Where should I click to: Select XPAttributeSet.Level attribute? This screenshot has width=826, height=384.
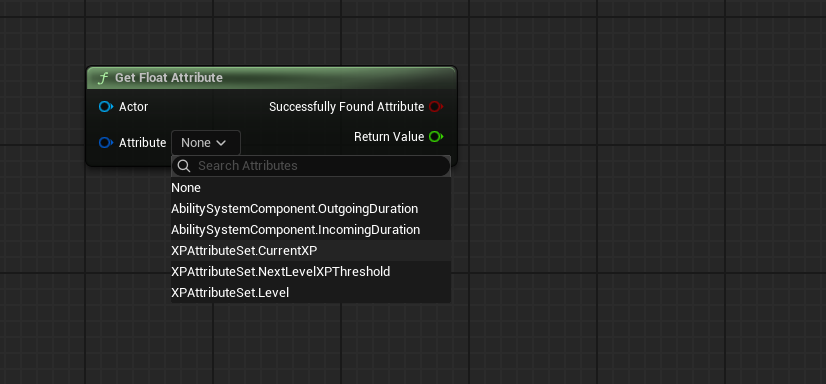click(x=311, y=292)
